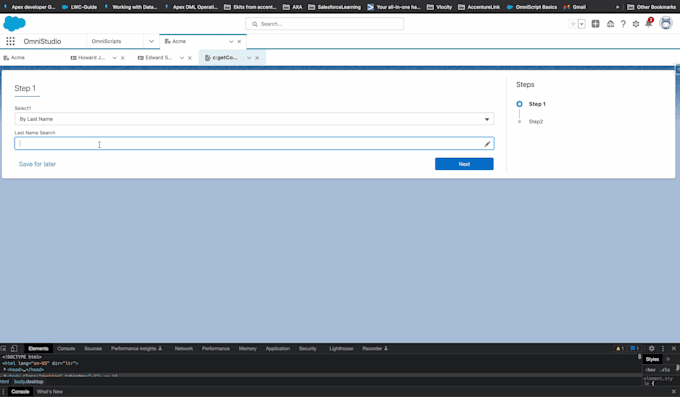Click the DevTools warnings count badge

point(620,348)
